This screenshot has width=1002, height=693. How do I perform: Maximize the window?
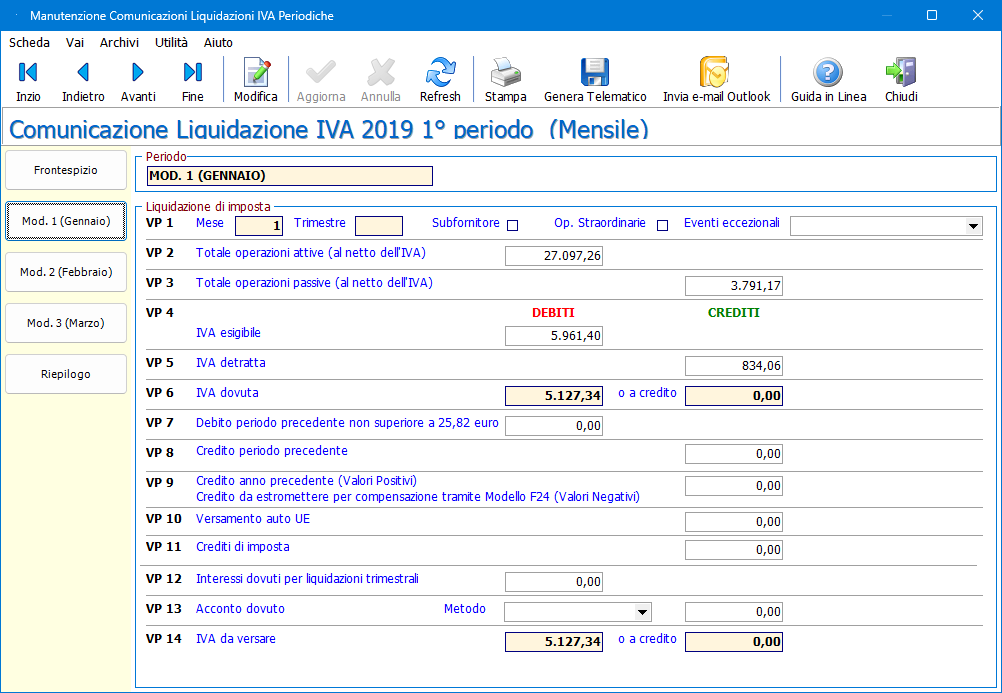tap(932, 15)
